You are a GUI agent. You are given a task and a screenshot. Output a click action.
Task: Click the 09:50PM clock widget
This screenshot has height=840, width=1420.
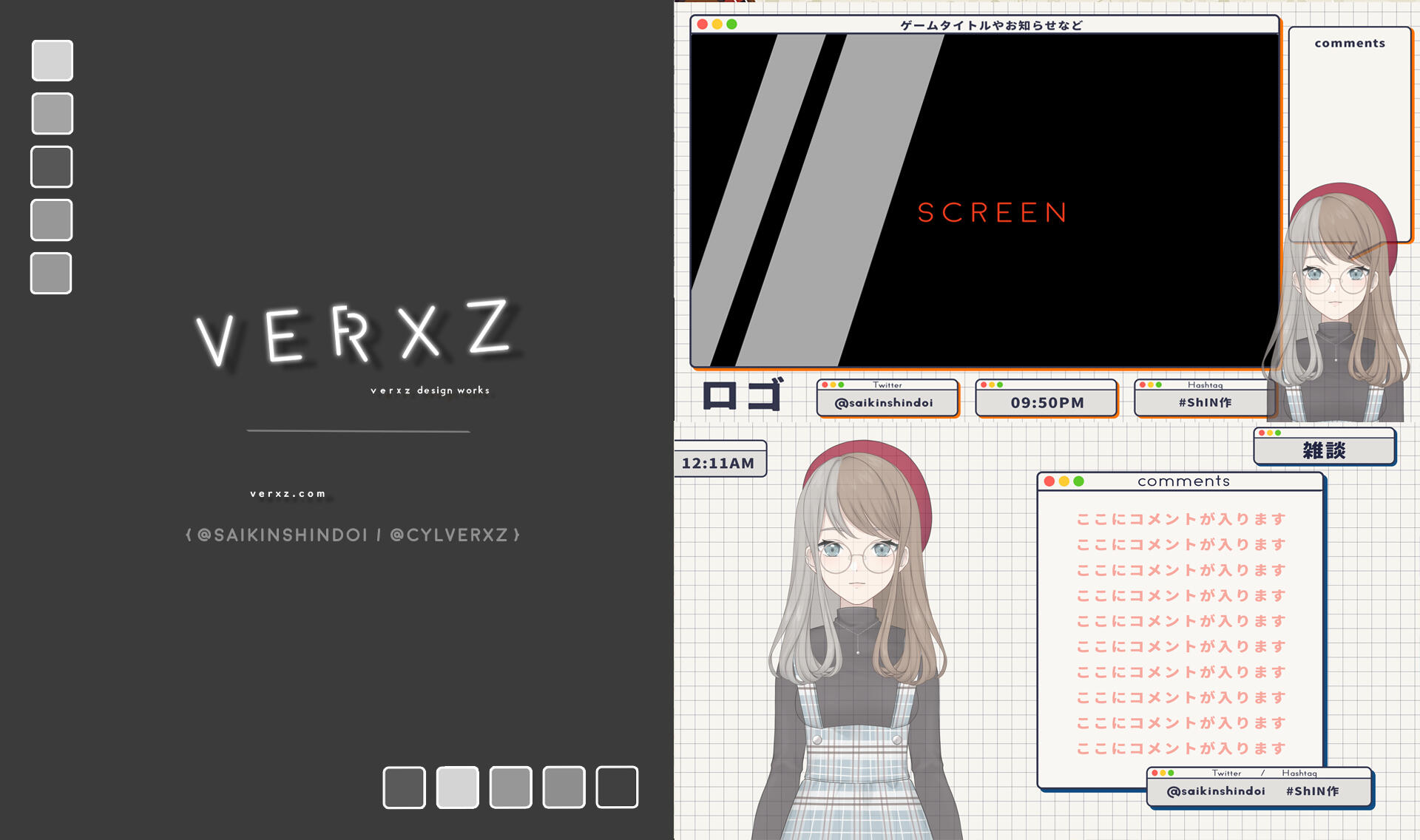tap(1047, 402)
